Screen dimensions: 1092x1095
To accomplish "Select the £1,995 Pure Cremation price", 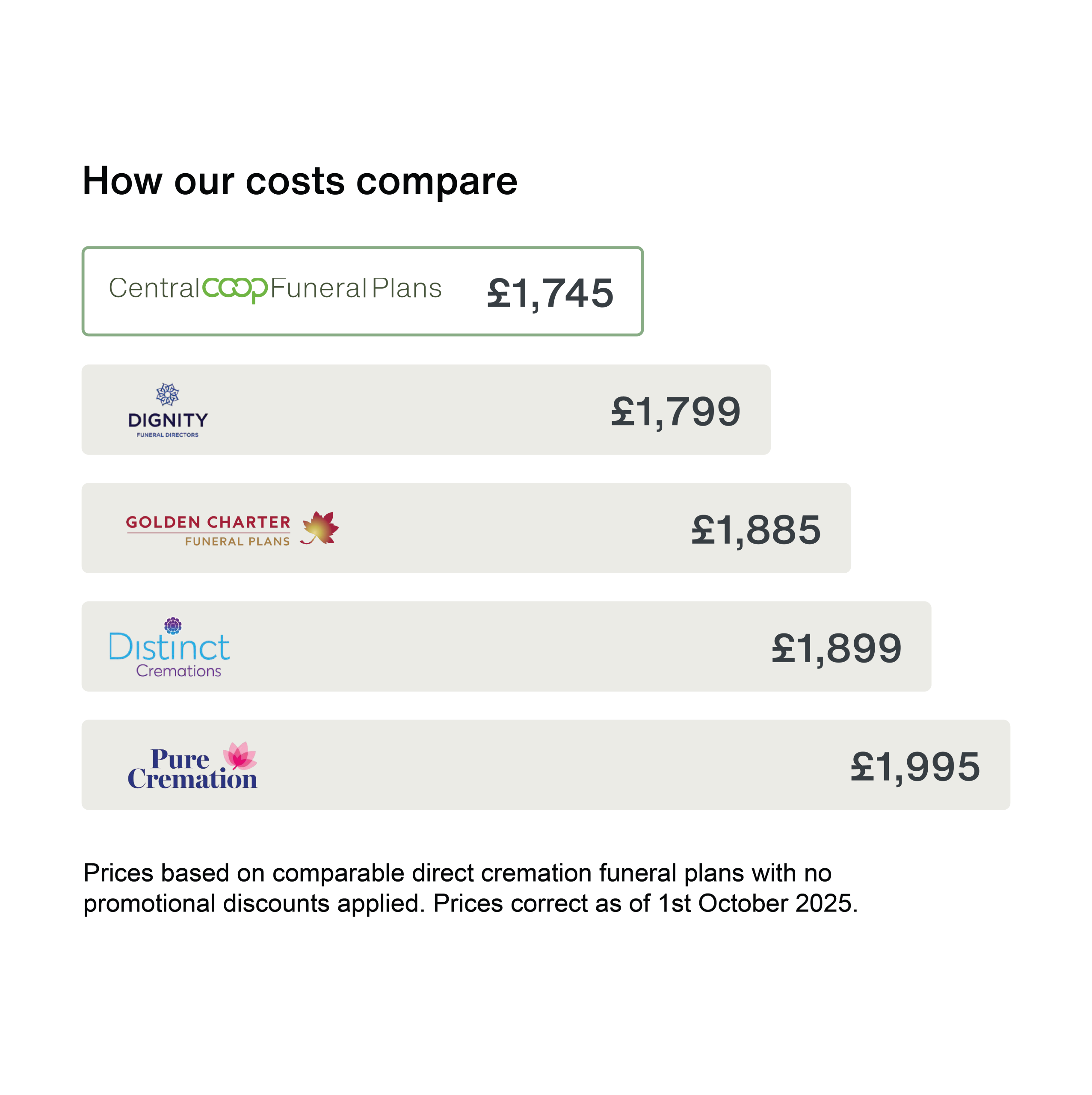I will pos(915,767).
